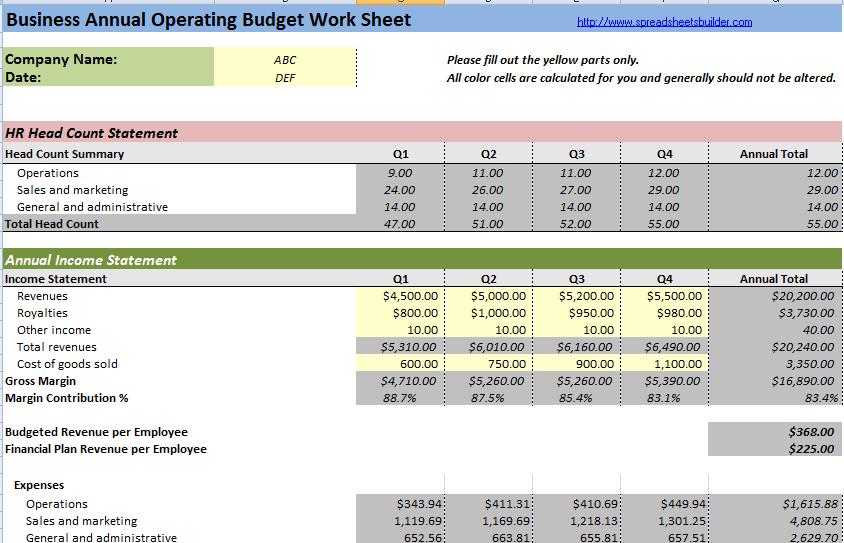Click Cost of goods sold Annual Total 3,350.00

coord(775,364)
